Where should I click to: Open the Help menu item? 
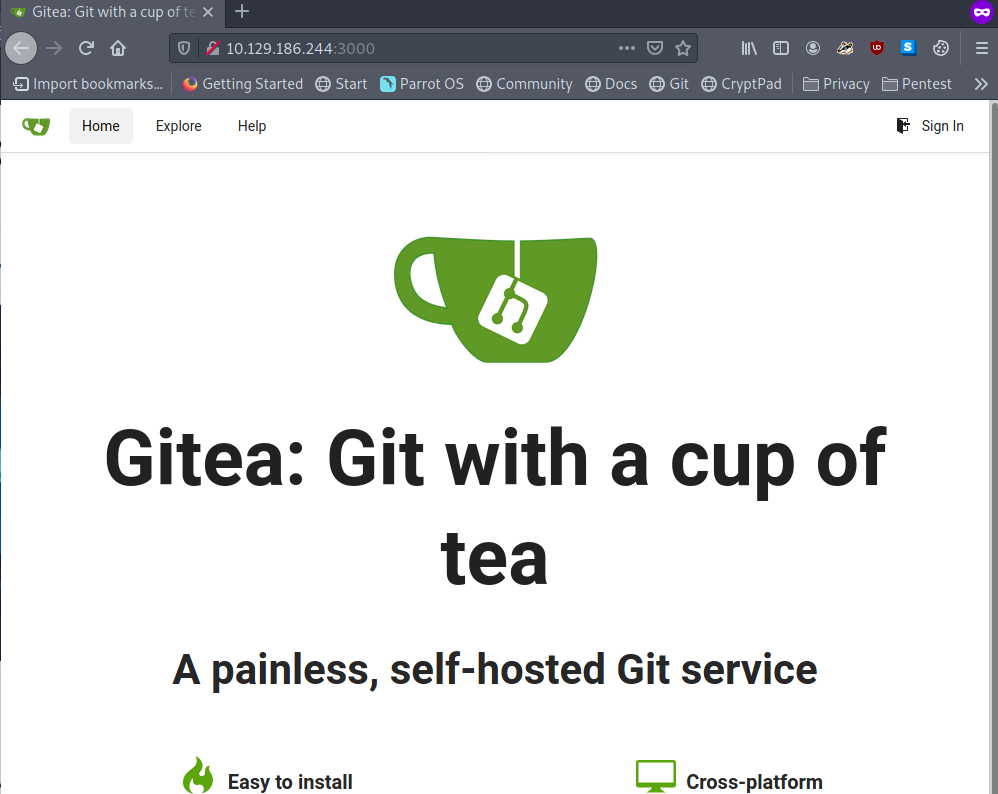(252, 126)
